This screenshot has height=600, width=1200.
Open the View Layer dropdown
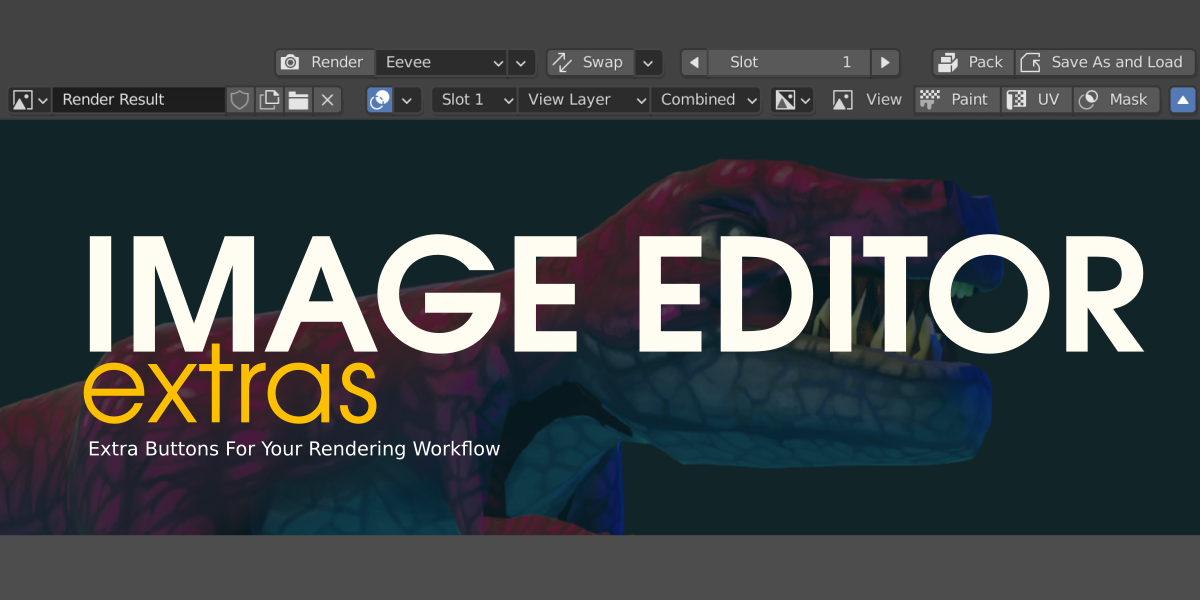(583, 99)
